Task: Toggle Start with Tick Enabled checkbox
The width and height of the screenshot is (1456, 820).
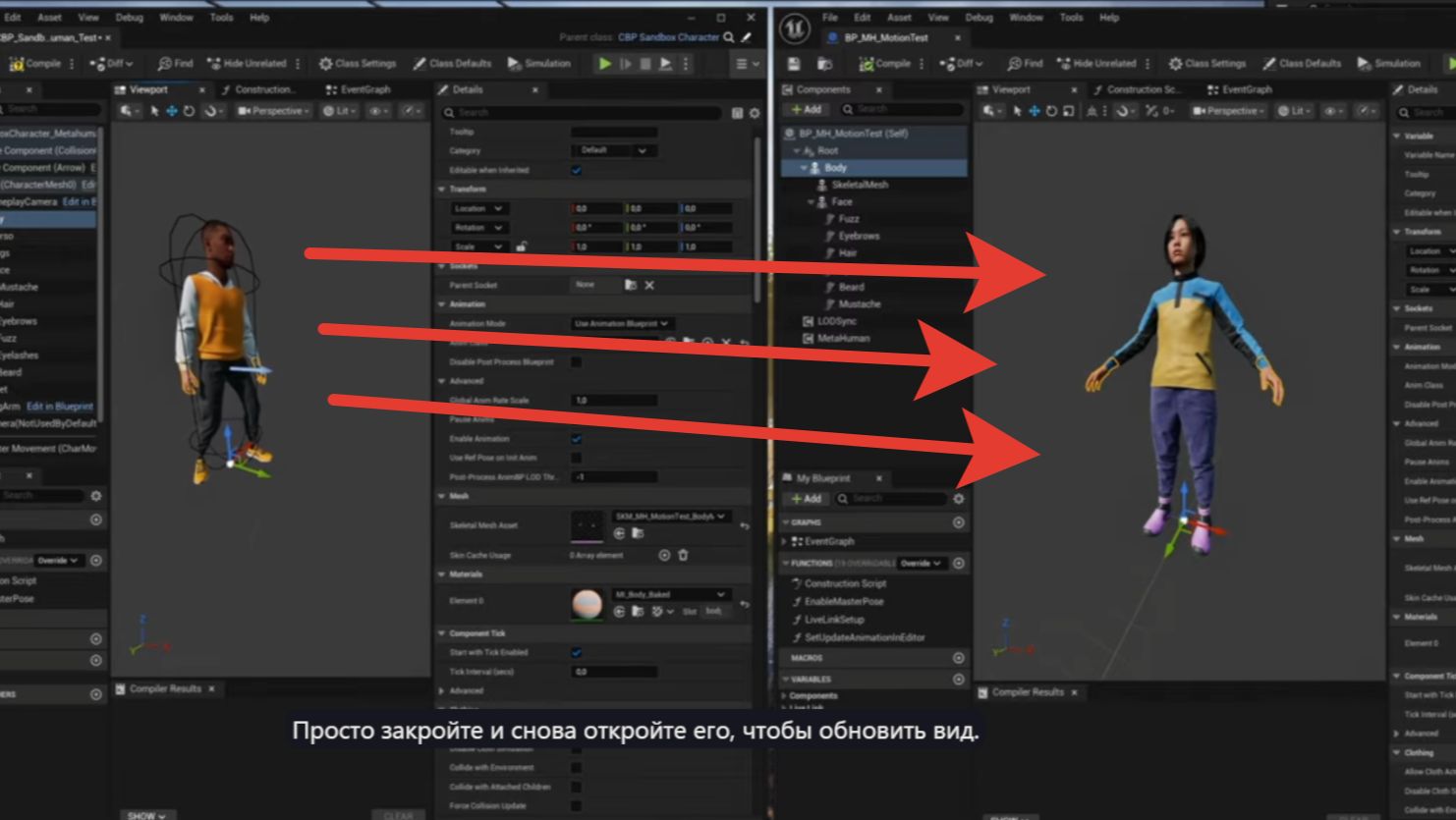Action: pyautogui.click(x=577, y=652)
